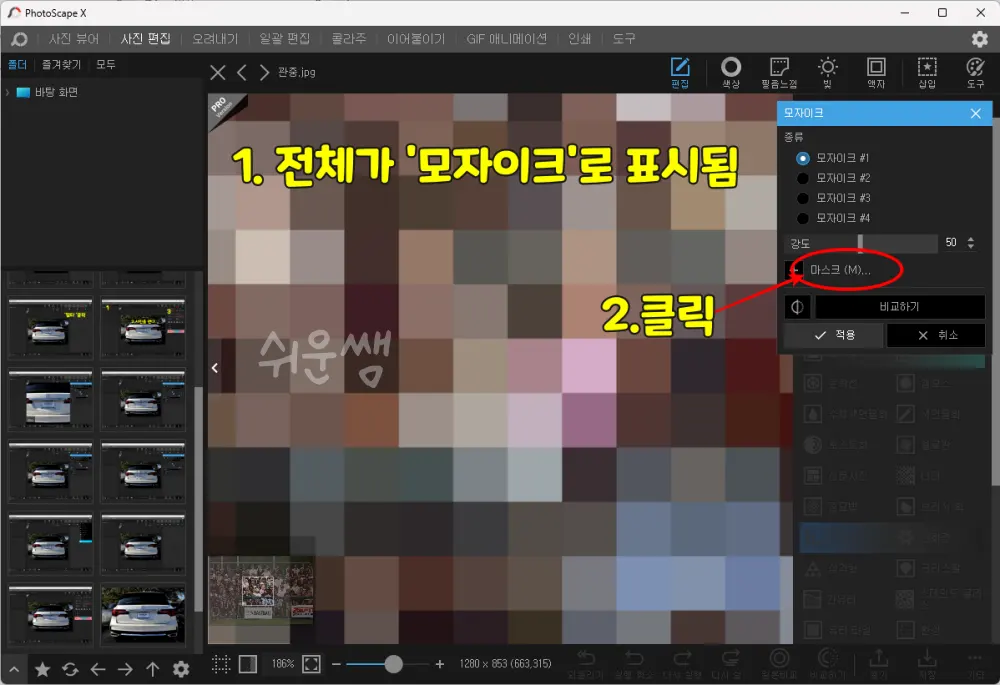The height and width of the screenshot is (685, 1000).
Task: Open the 186% zoom level selector
Action: click(x=284, y=662)
